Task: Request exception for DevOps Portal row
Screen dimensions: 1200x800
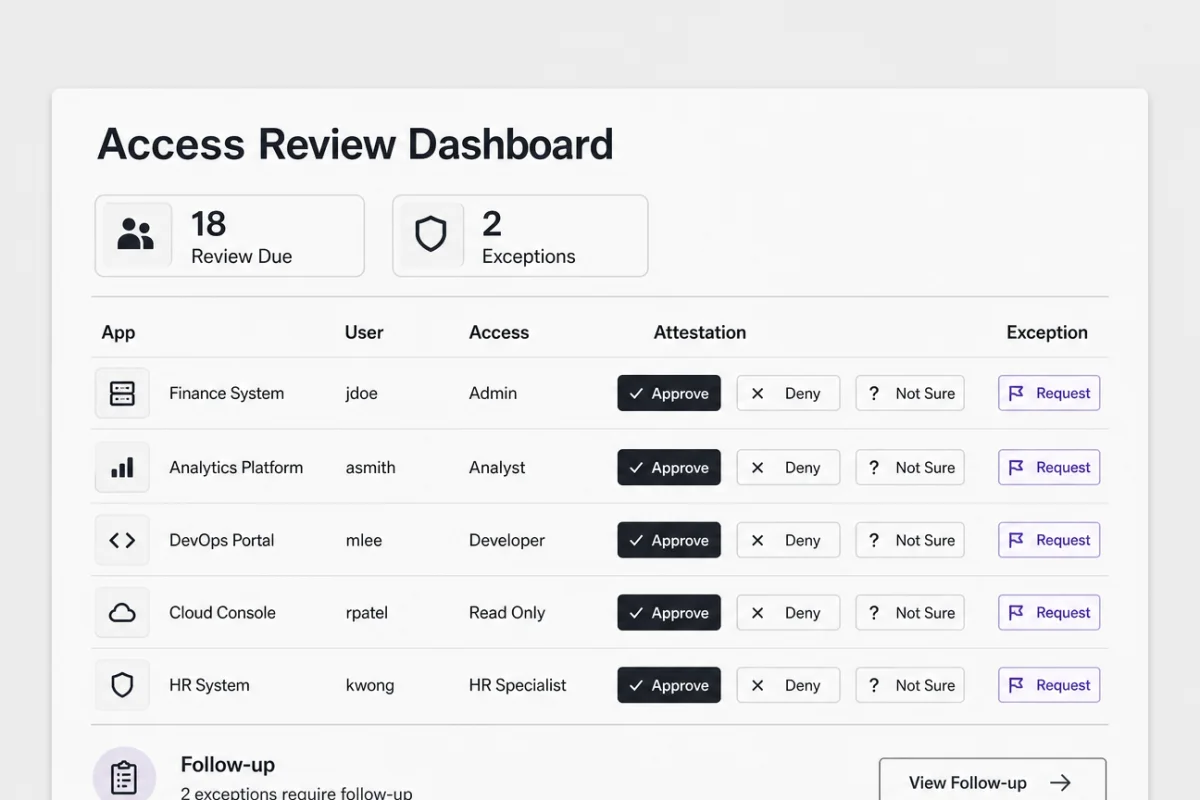Action: click(x=1049, y=540)
